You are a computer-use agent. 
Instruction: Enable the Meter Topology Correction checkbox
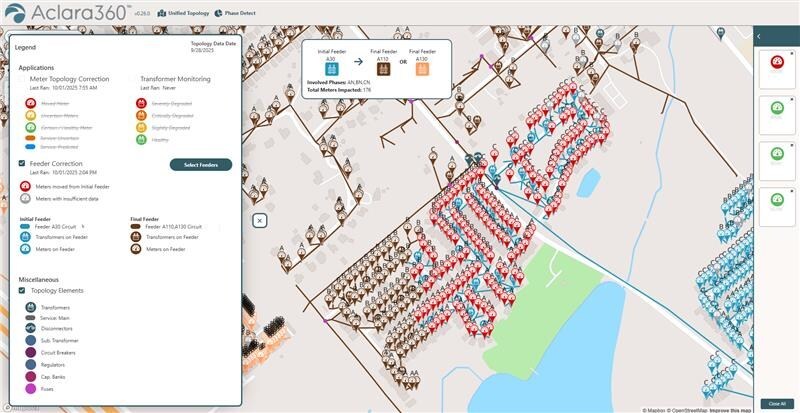click(22, 79)
